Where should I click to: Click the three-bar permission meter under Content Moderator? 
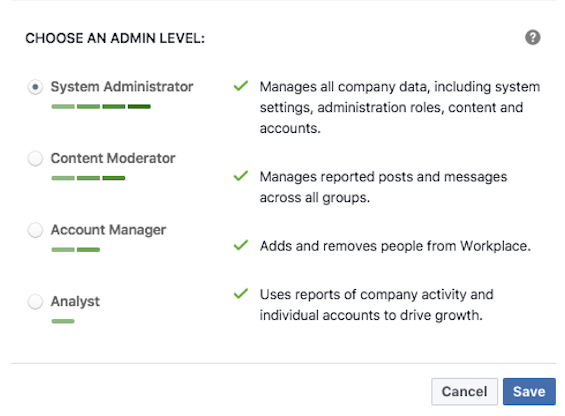point(88,178)
